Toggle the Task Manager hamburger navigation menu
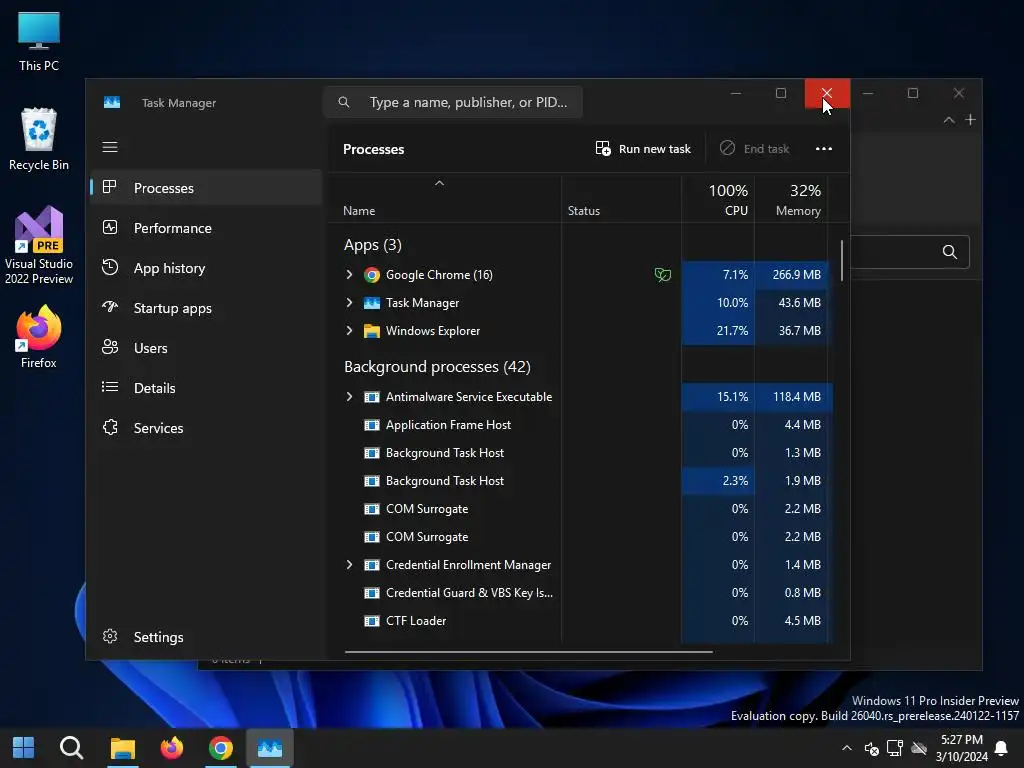The image size is (1024, 768). pos(110,147)
